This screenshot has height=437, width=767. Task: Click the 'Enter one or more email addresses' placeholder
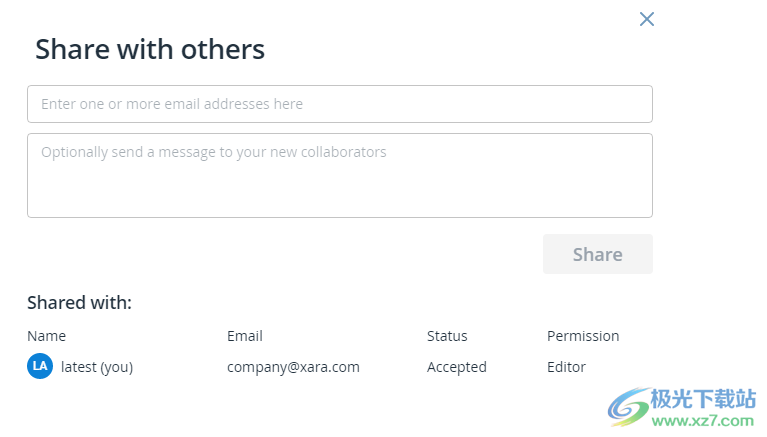point(172,104)
